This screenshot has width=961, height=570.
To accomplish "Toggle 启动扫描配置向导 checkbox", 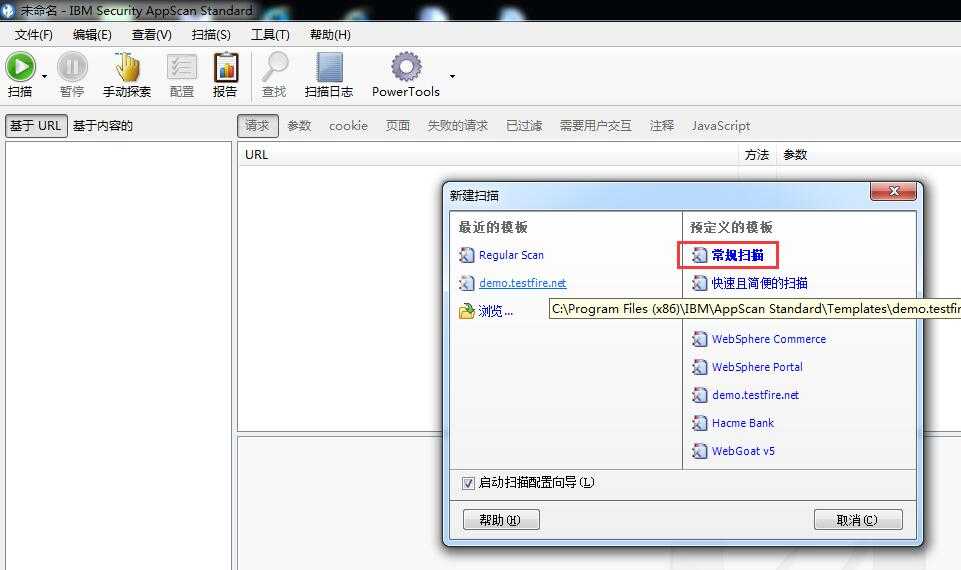I will click(468, 483).
